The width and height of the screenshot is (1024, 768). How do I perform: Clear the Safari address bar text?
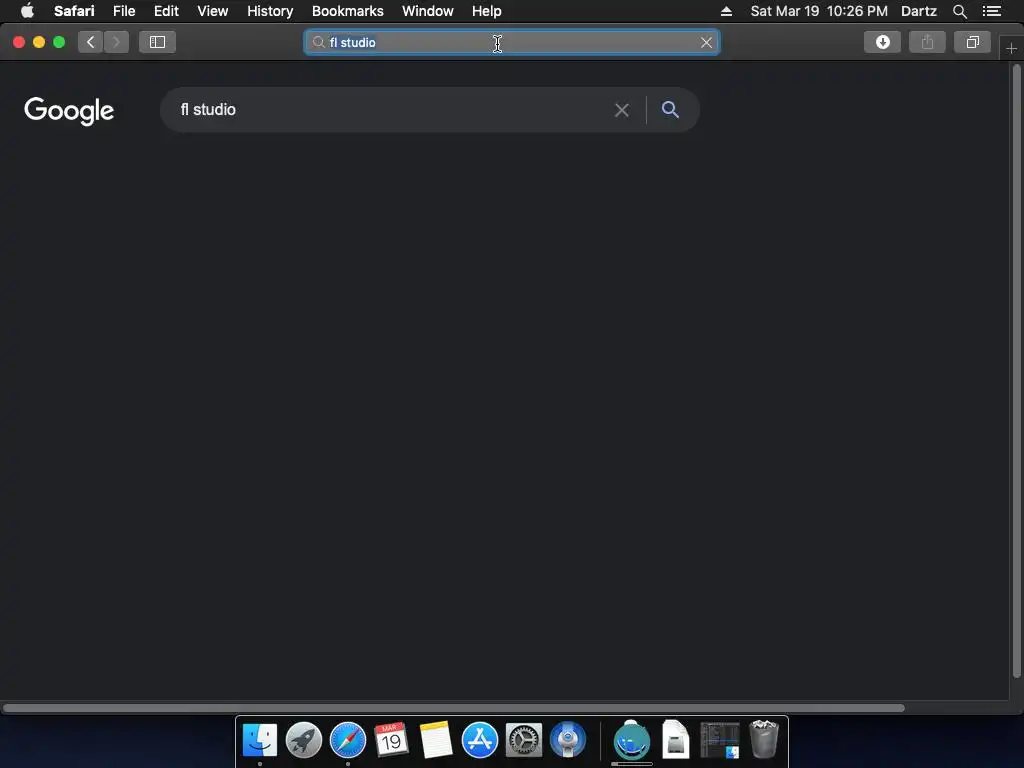click(x=706, y=42)
